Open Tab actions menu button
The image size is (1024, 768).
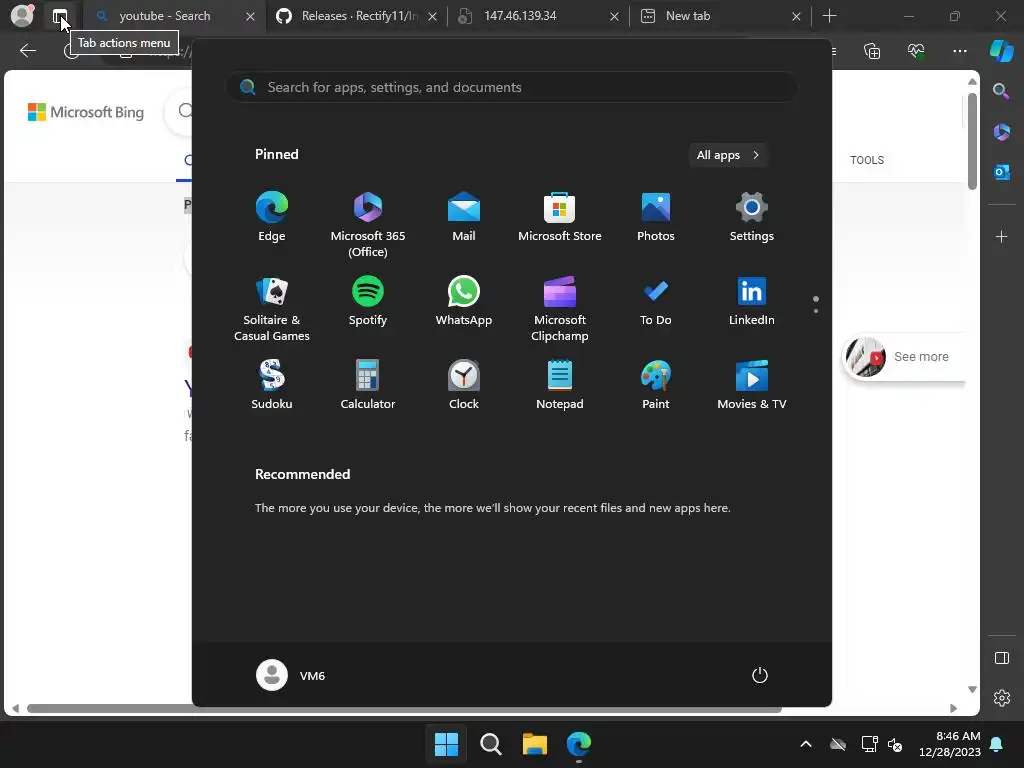59,16
